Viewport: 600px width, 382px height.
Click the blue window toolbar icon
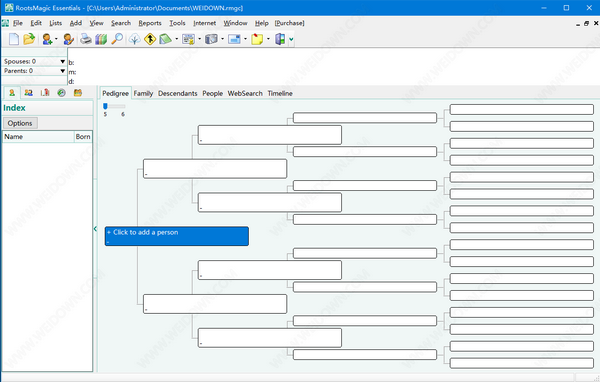pyautogui.click(x=234, y=39)
